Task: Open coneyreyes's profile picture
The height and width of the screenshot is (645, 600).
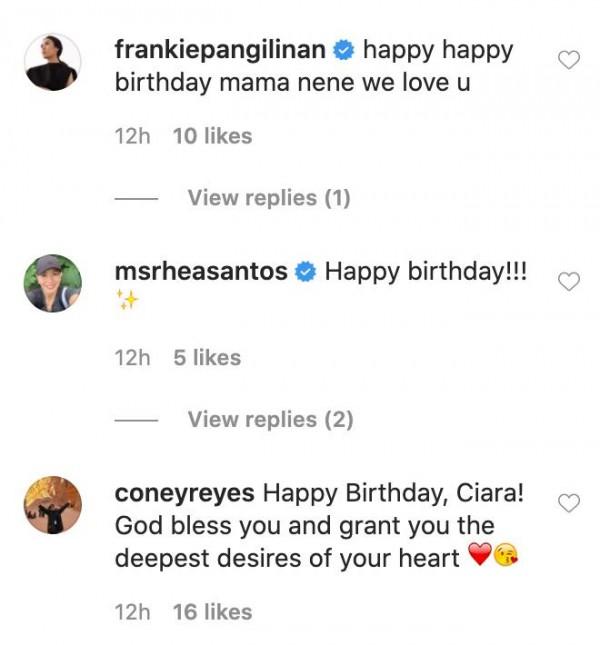Action: tap(52, 505)
